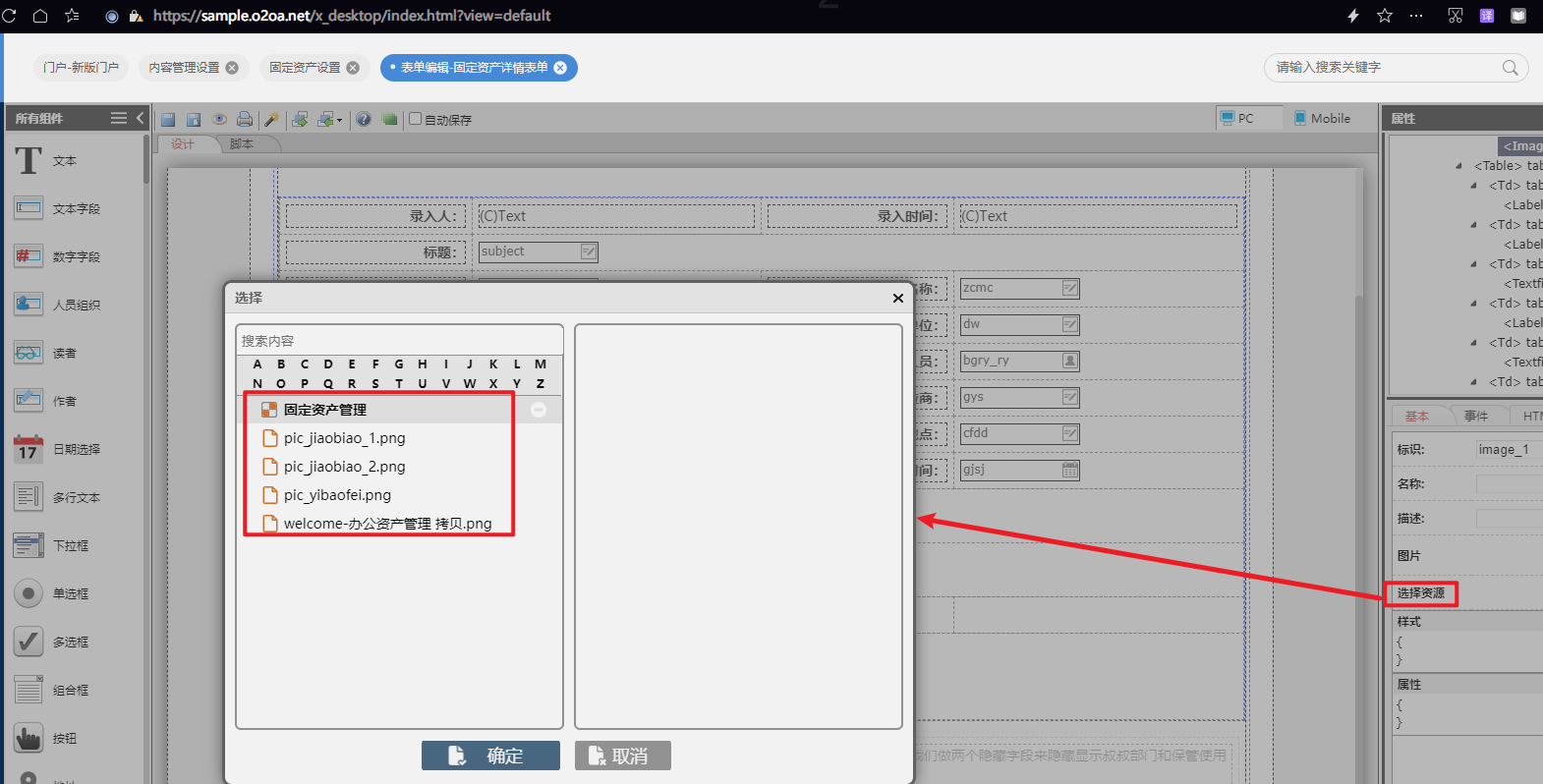
Task: Click the printer icon in the toolbar
Action: coord(245,119)
